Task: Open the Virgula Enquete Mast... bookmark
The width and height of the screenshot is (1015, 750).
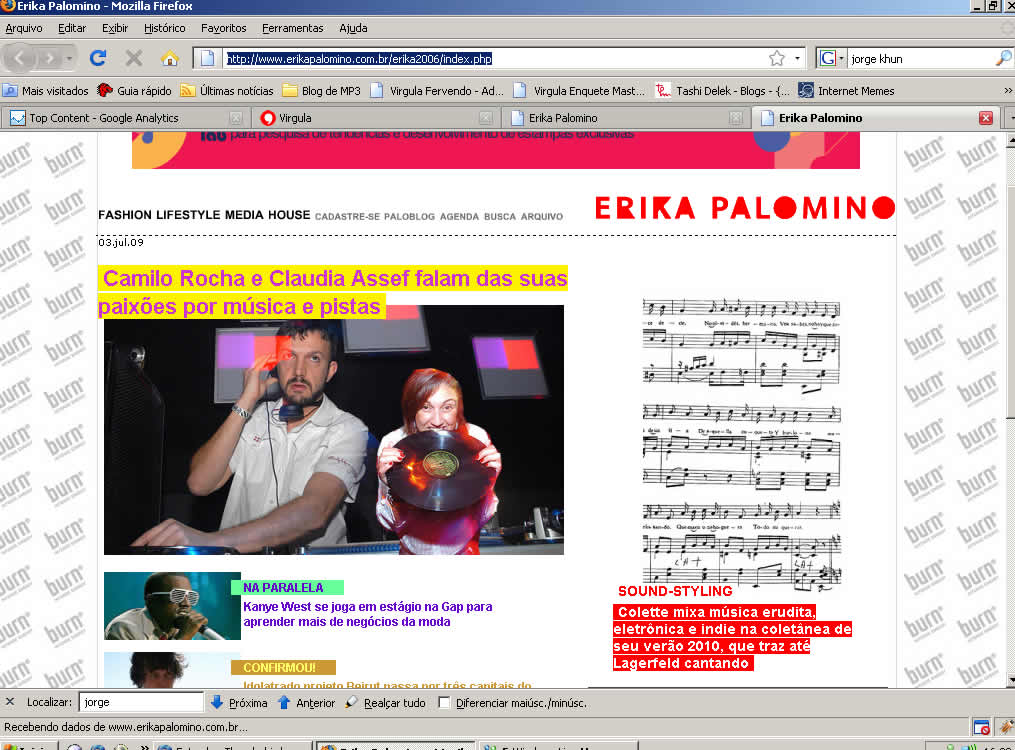Action: [x=579, y=91]
